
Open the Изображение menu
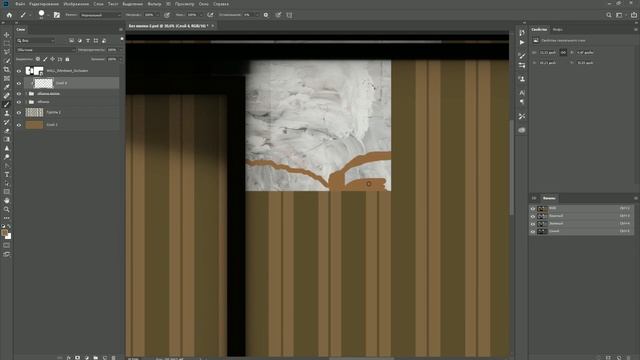[x=76, y=4]
